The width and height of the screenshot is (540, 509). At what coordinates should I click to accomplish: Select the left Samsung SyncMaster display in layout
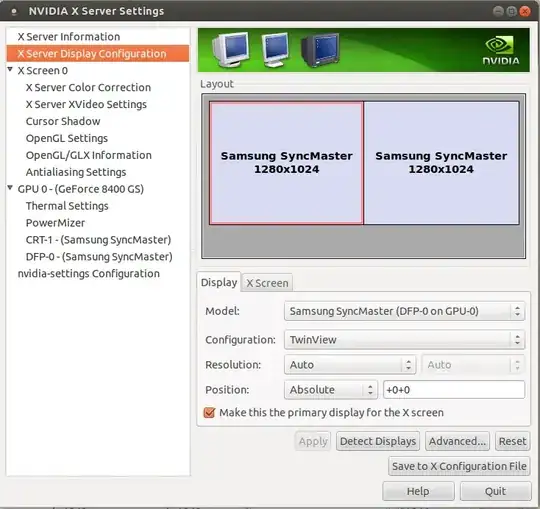[286, 163]
